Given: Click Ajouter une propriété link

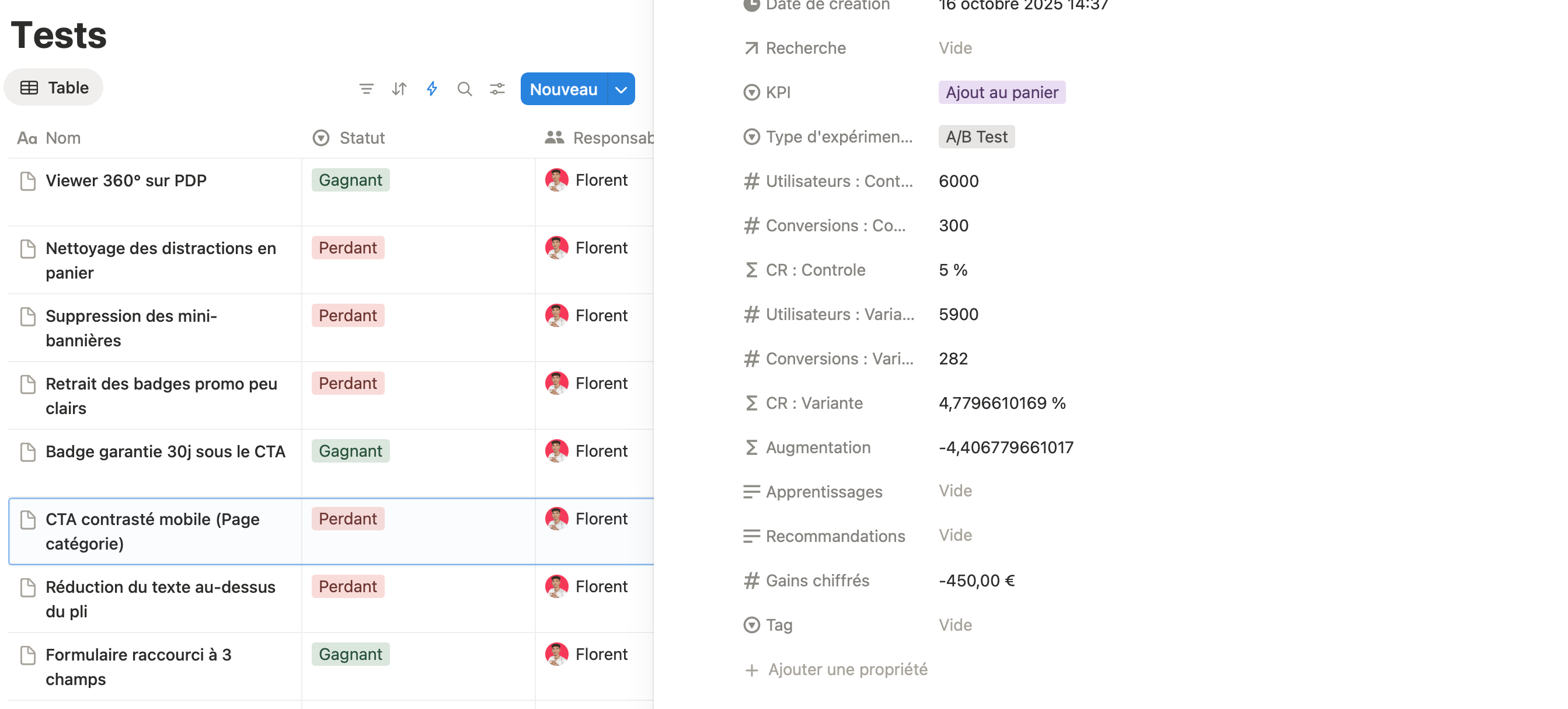Looking at the screenshot, I should coord(846,669).
